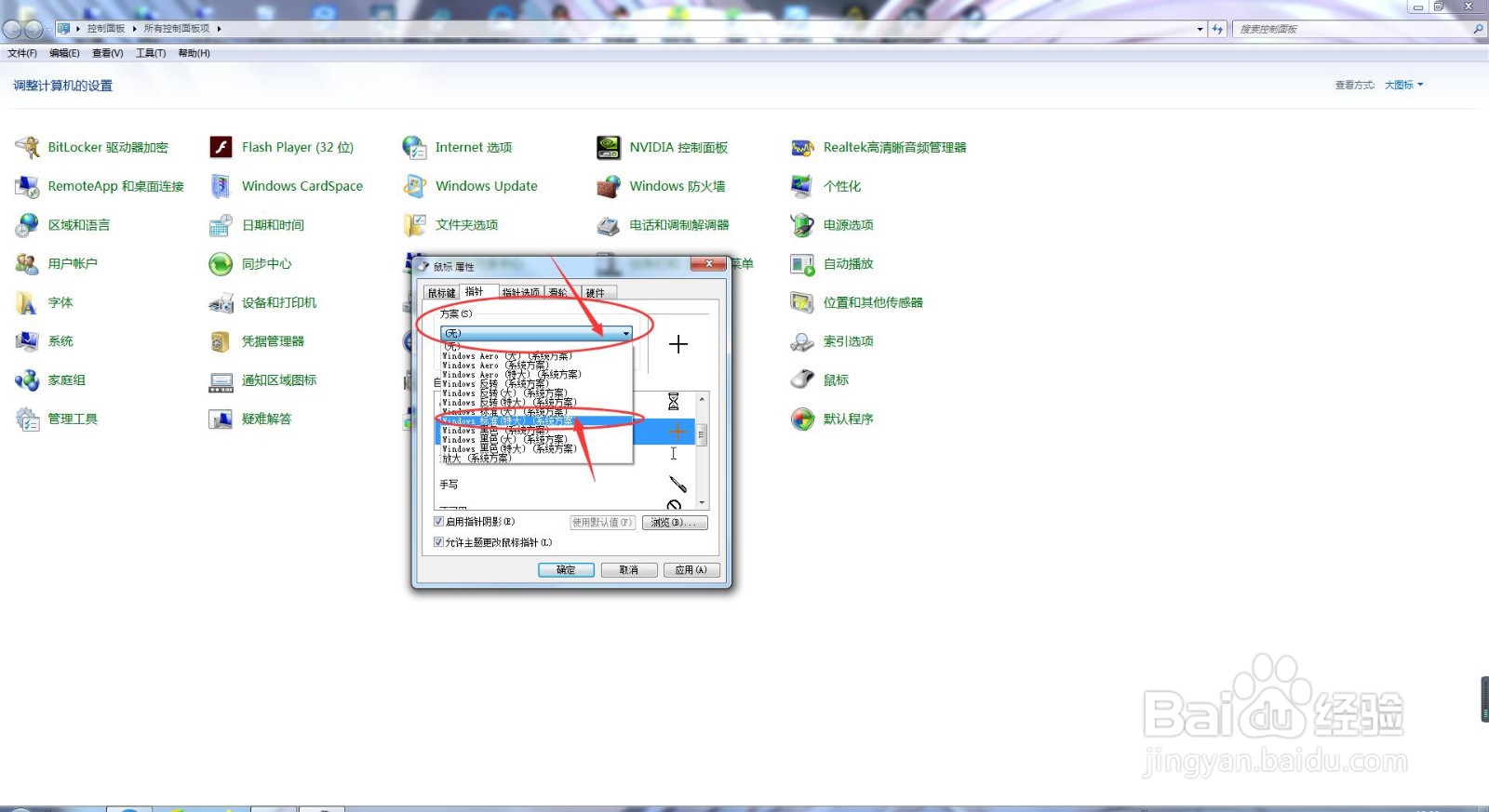This screenshot has height=812, width=1489.
Task: Open 区域和语言
Action: pos(62,225)
